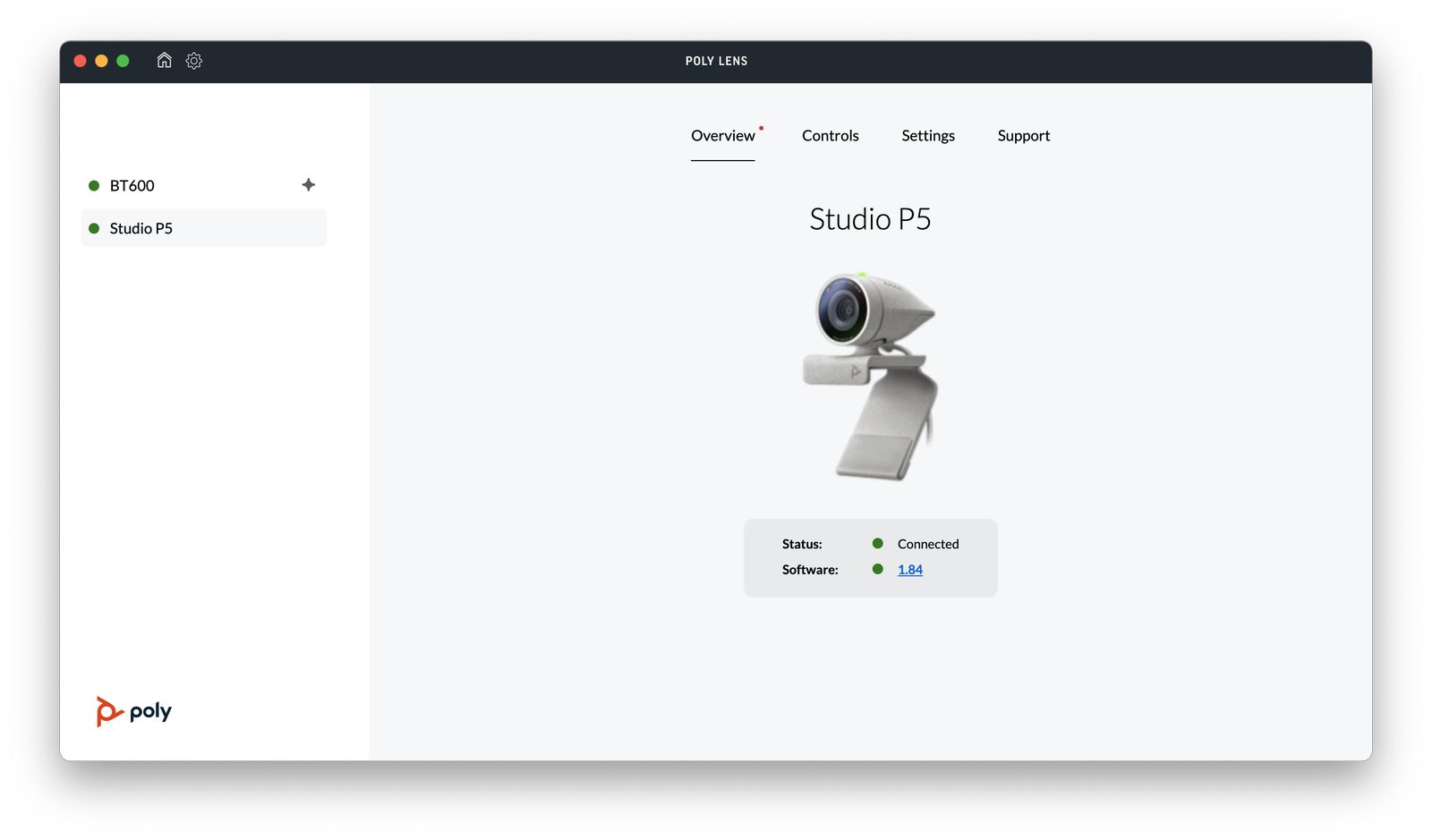Click the Poly logo in the sidebar

pos(134,711)
